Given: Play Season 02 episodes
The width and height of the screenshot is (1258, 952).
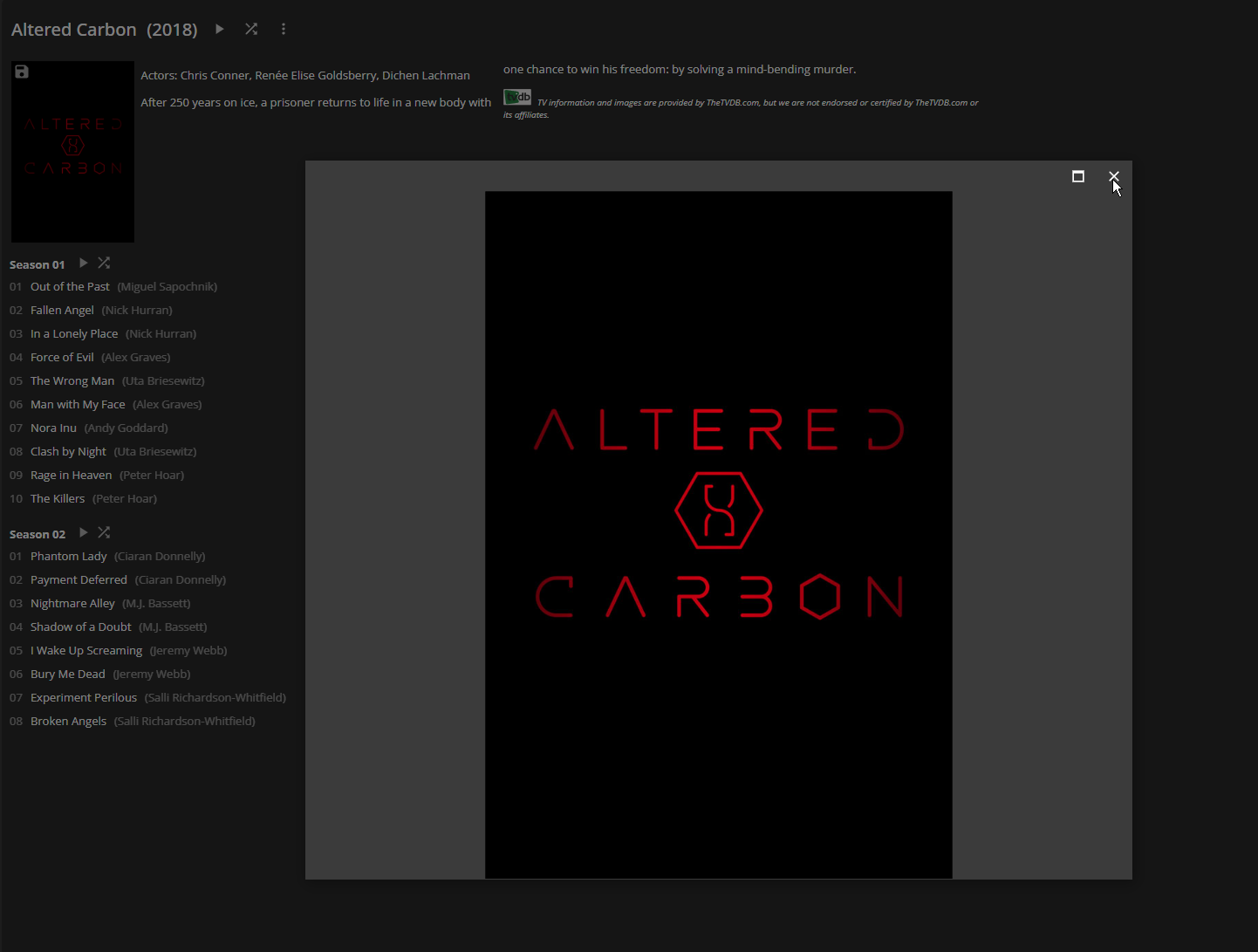Looking at the screenshot, I should pyautogui.click(x=84, y=532).
